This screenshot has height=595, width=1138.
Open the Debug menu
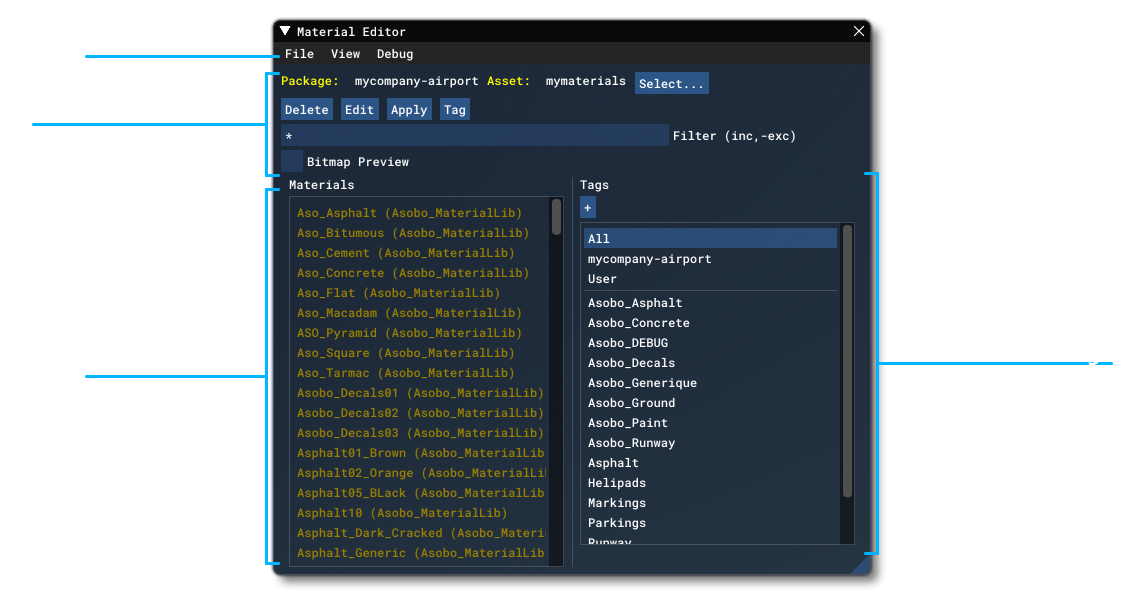[394, 54]
